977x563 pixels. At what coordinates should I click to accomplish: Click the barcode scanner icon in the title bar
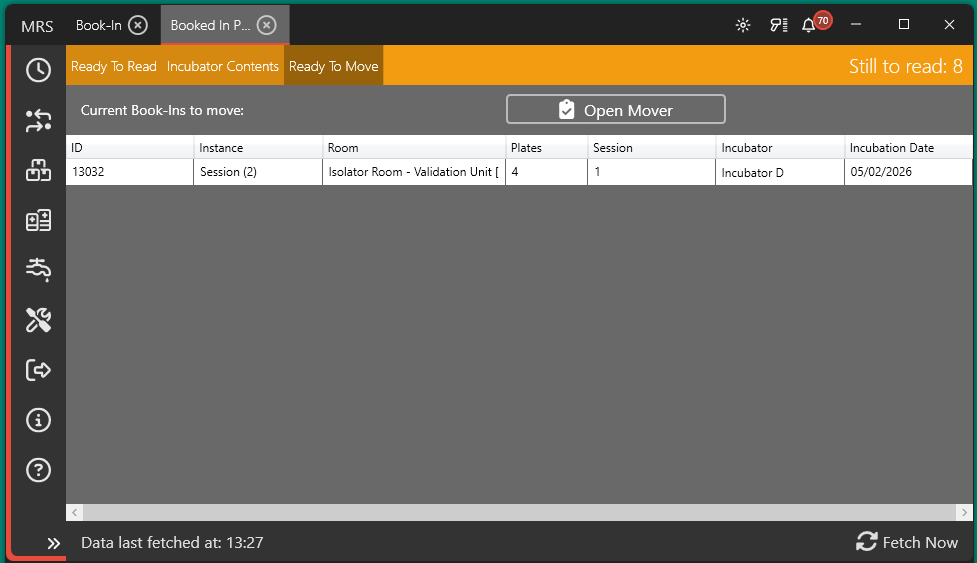(778, 25)
